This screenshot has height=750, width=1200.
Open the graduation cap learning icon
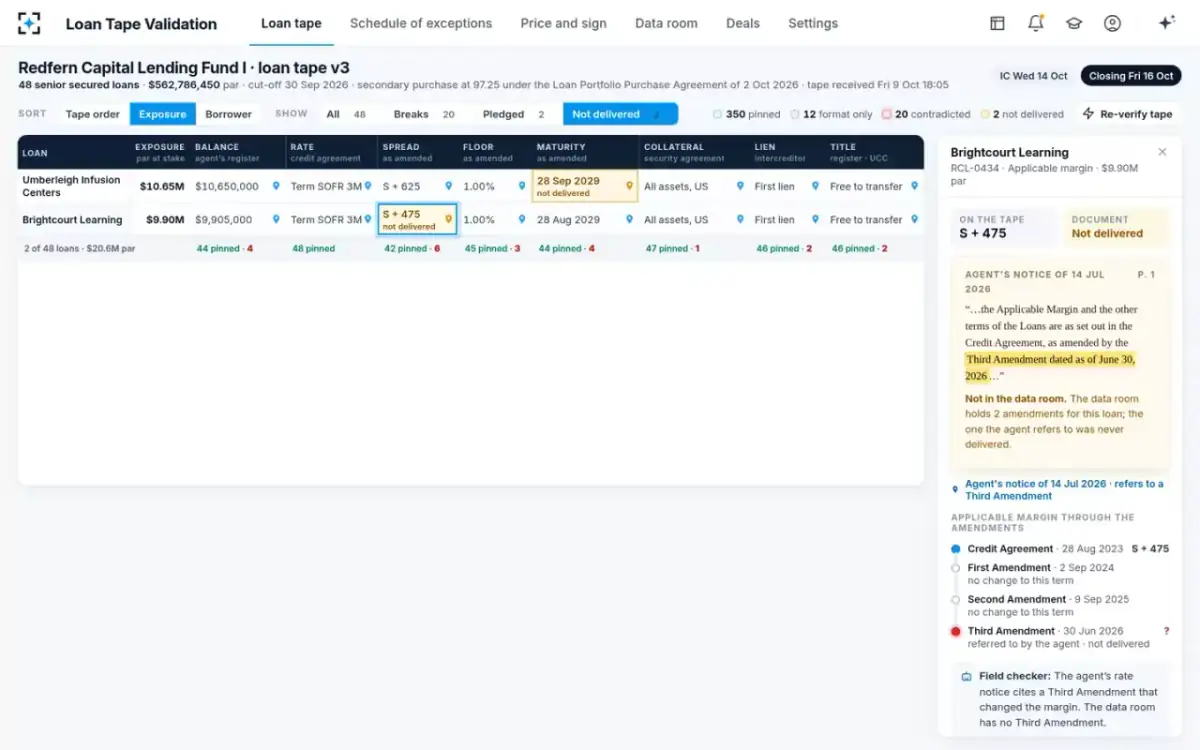(x=1074, y=23)
